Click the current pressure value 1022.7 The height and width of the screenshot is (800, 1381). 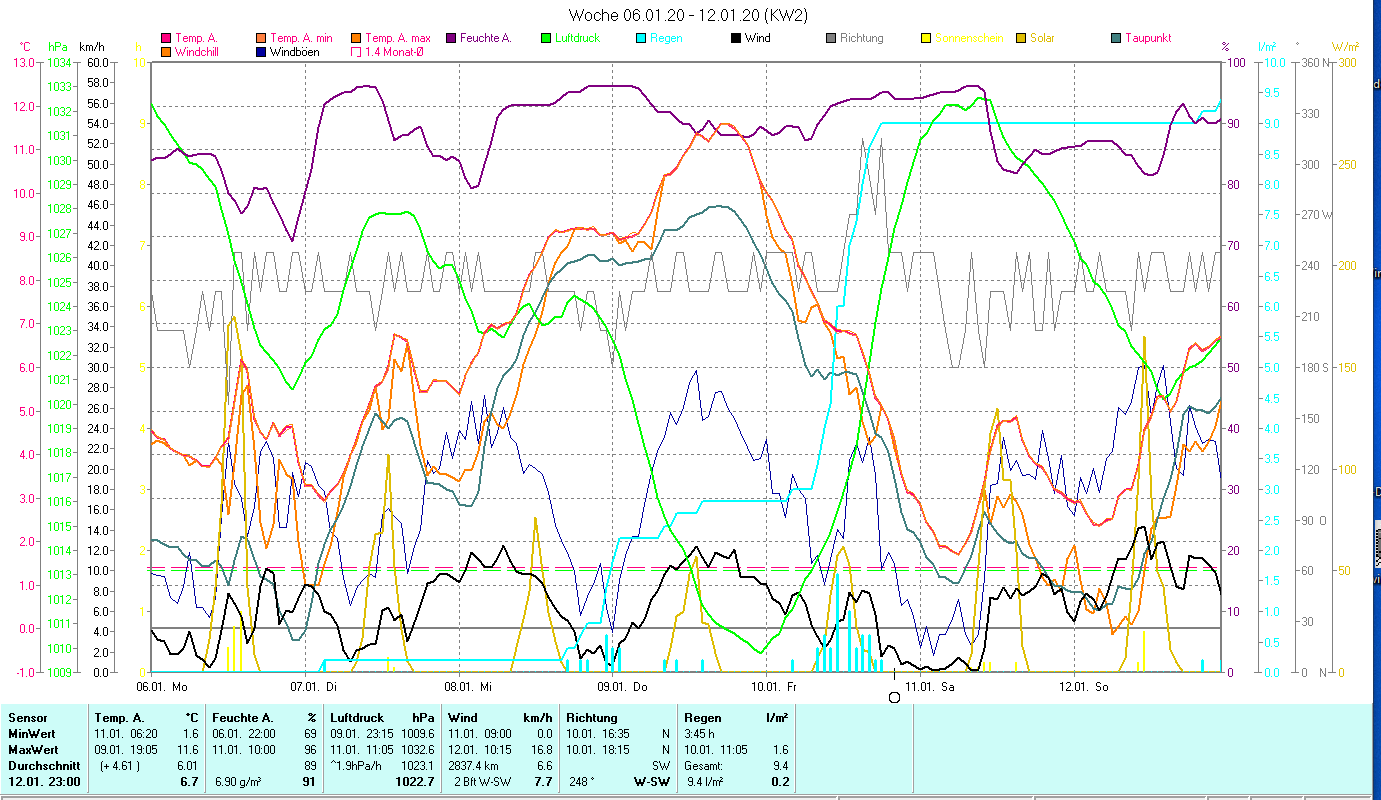coord(415,781)
